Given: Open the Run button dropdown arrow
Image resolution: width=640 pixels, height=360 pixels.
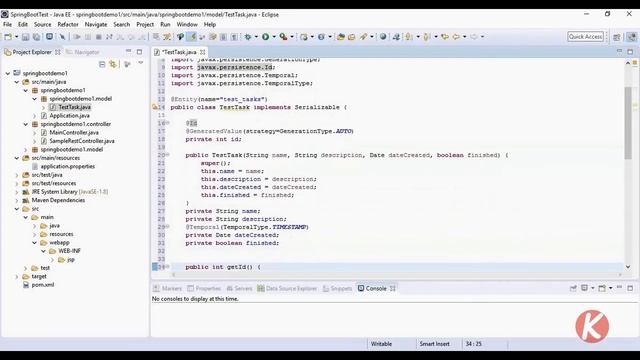Looking at the screenshot, I should point(274,37).
